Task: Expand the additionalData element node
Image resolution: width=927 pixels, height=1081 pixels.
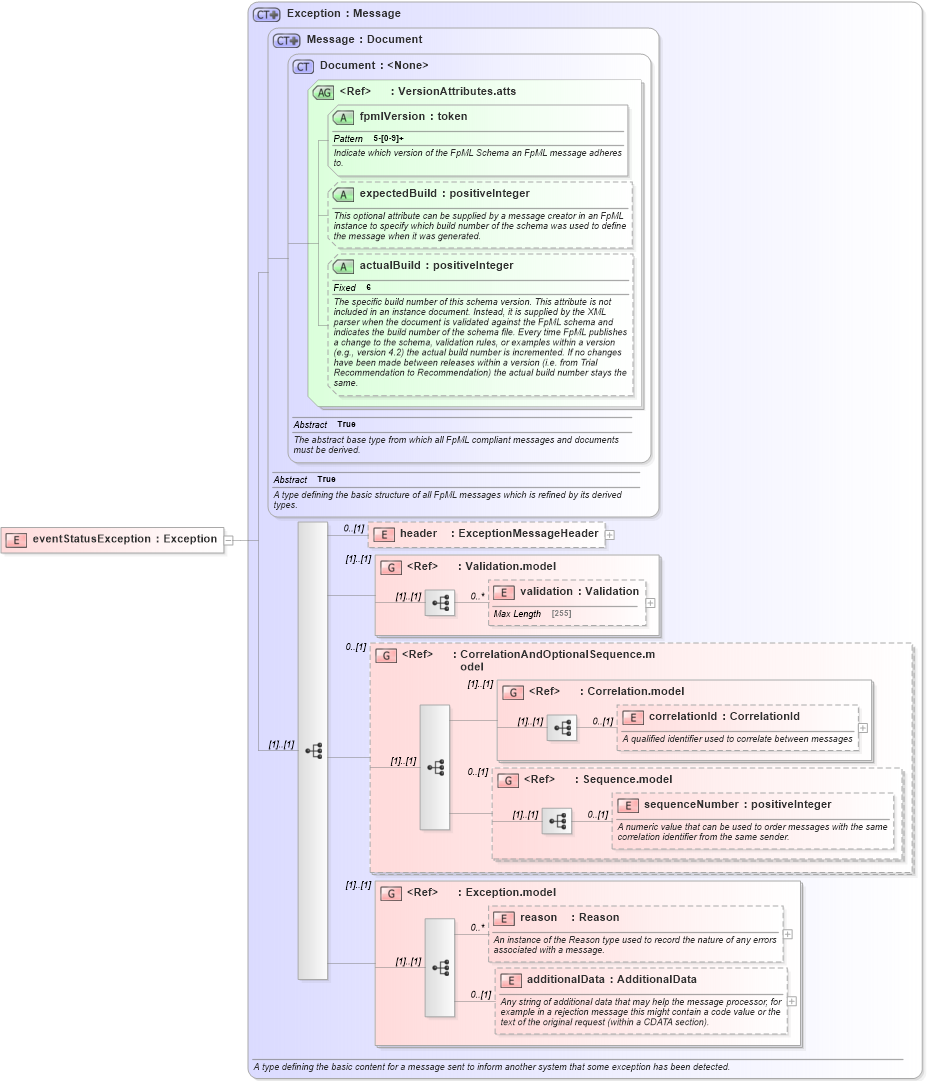Action: (x=792, y=1001)
